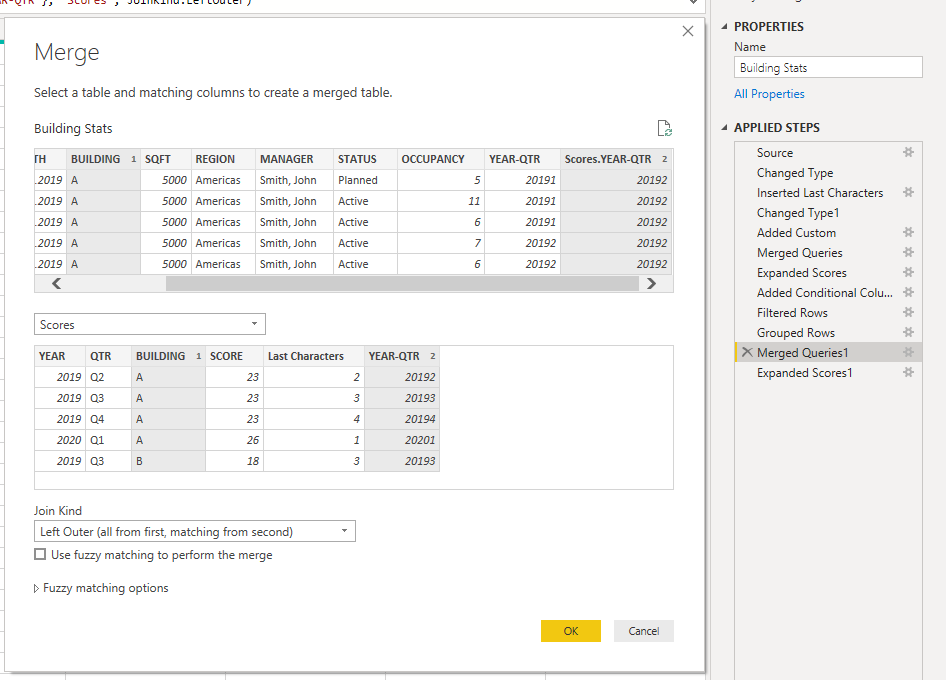This screenshot has width=946, height=680.
Task: Collapse the PROPERTIES section
Action: point(725,27)
